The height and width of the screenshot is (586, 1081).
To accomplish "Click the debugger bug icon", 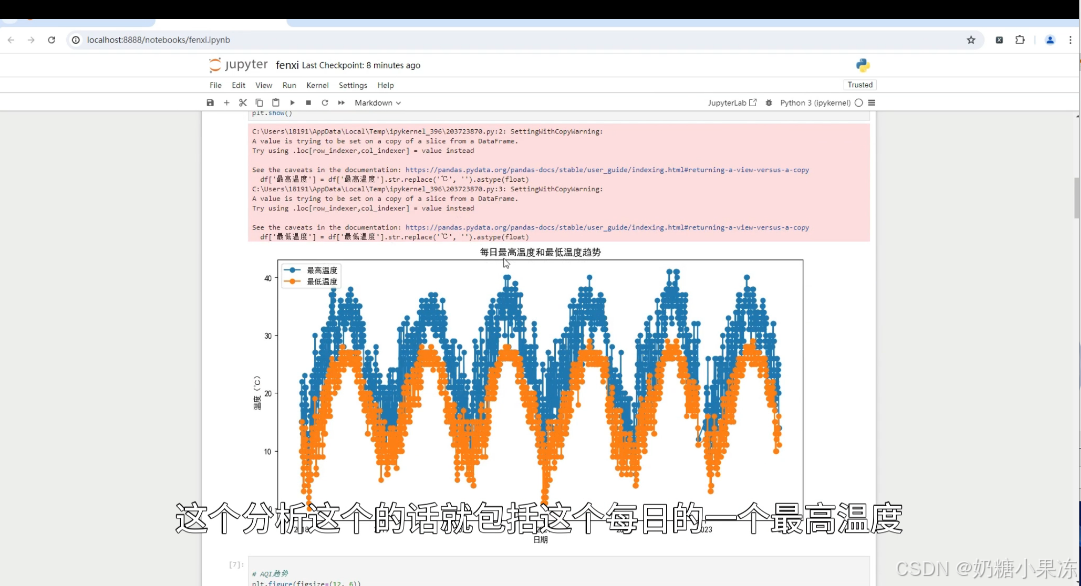I will (x=769, y=103).
